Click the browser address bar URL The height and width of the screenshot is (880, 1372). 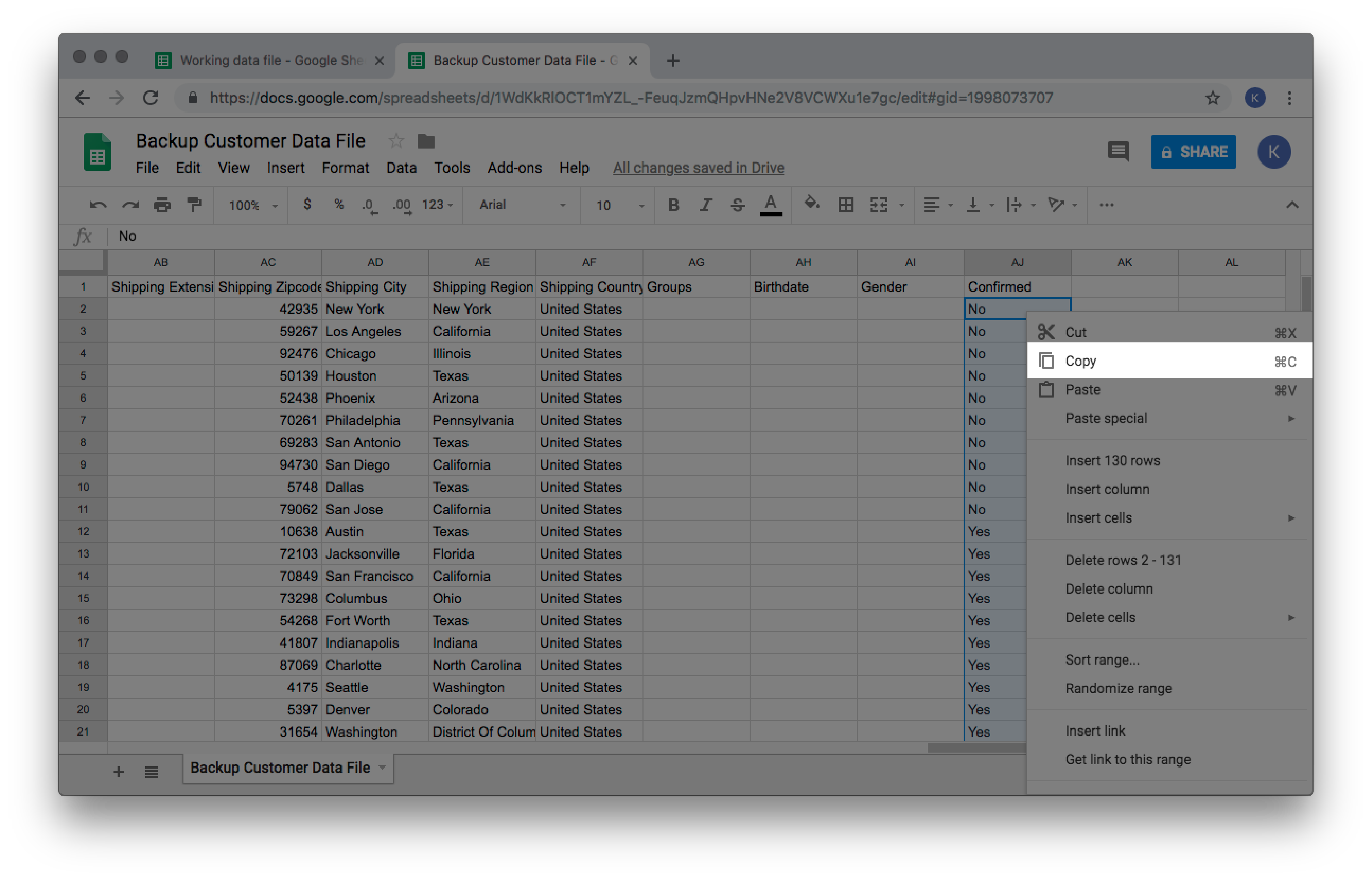pyautogui.click(x=631, y=98)
